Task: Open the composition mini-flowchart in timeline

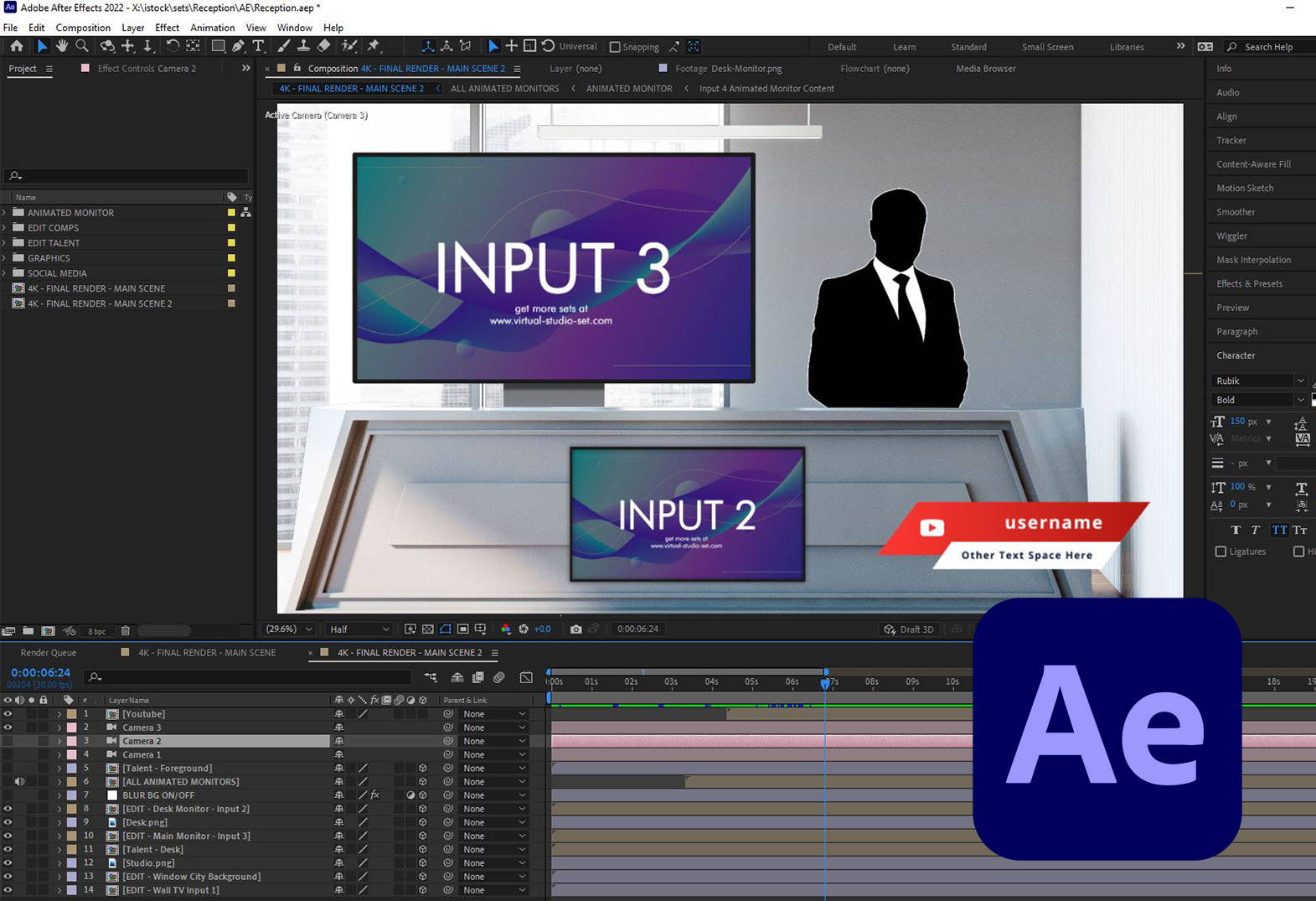Action: (x=431, y=676)
